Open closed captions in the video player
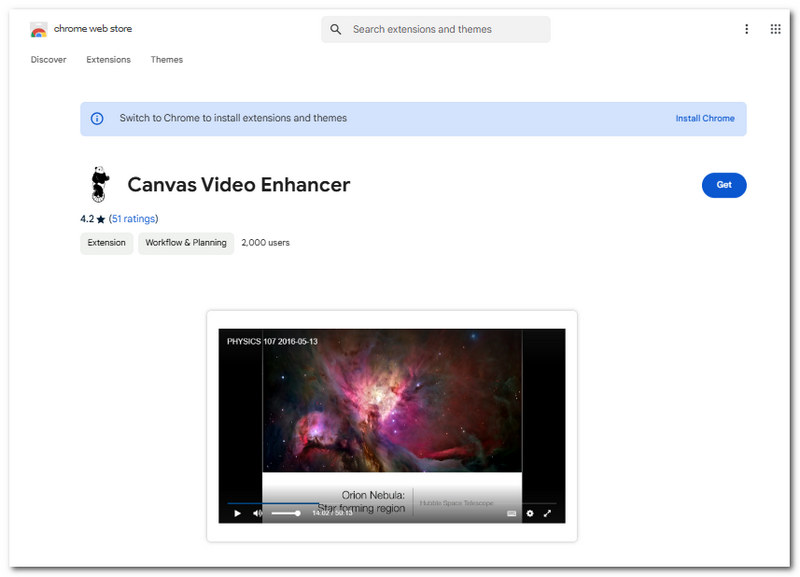Viewport: 800px width, 577px height. [x=511, y=513]
